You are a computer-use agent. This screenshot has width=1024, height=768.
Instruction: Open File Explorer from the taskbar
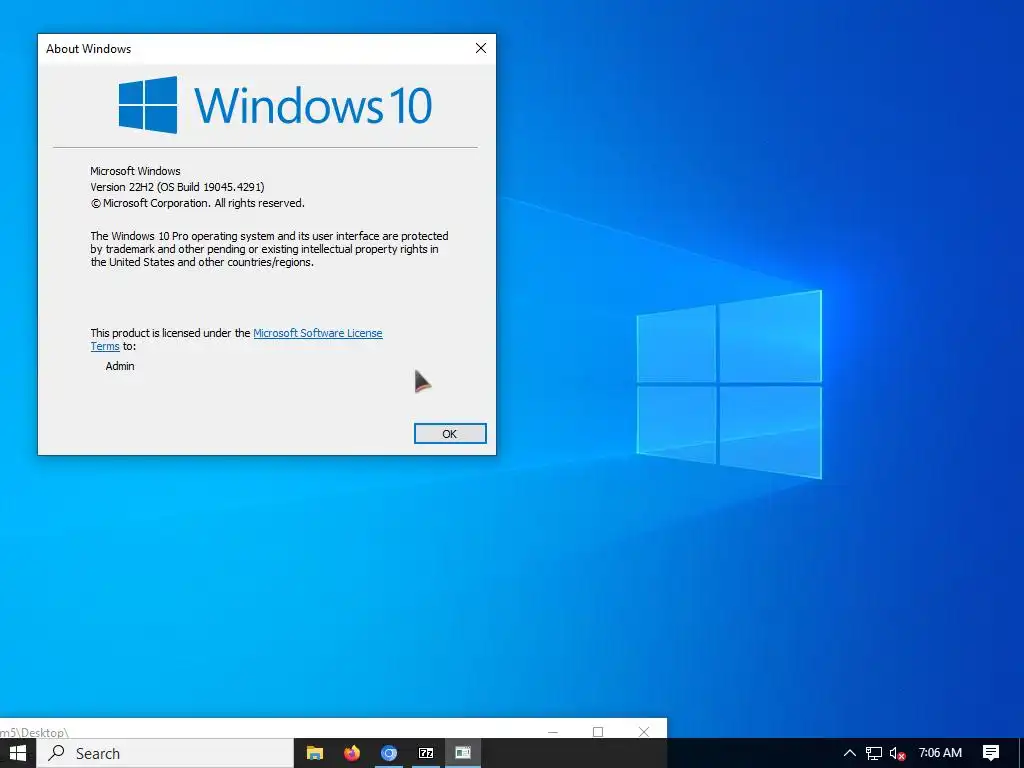[315, 753]
